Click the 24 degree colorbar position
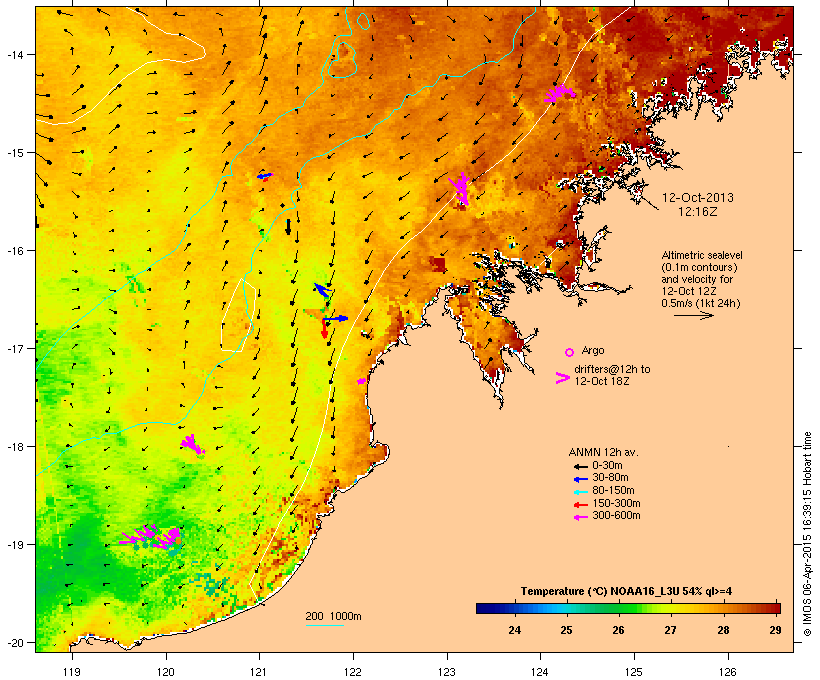This screenshot has width=820, height=680. click(515, 608)
